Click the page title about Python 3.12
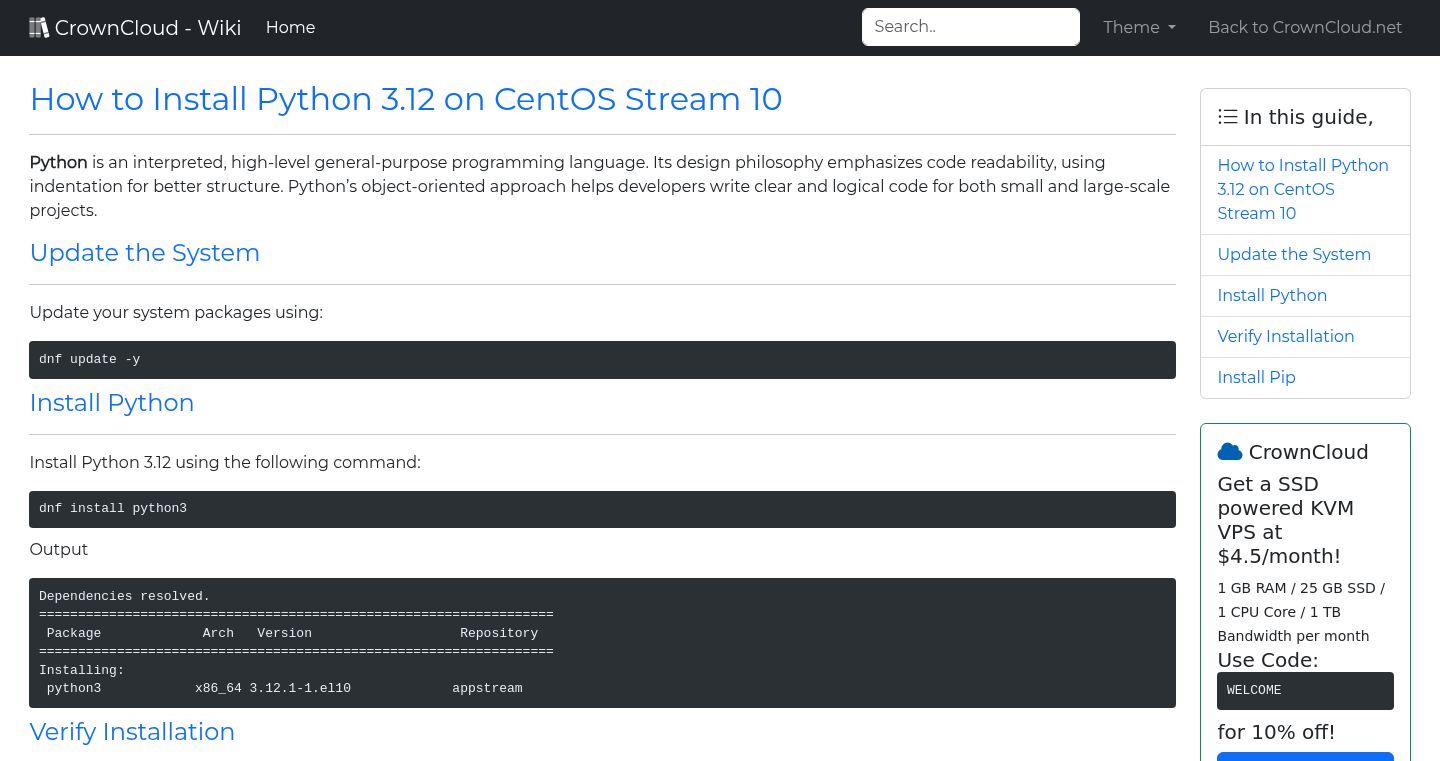1440x761 pixels. [405, 99]
